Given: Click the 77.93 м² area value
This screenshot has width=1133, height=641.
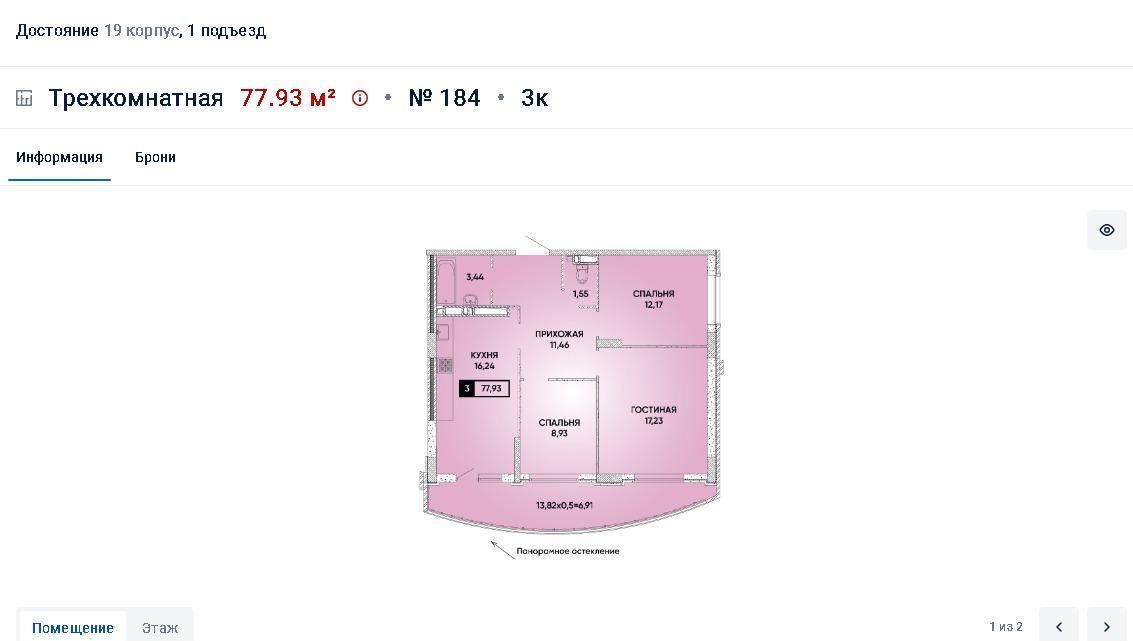Looking at the screenshot, I should click(x=288, y=98).
